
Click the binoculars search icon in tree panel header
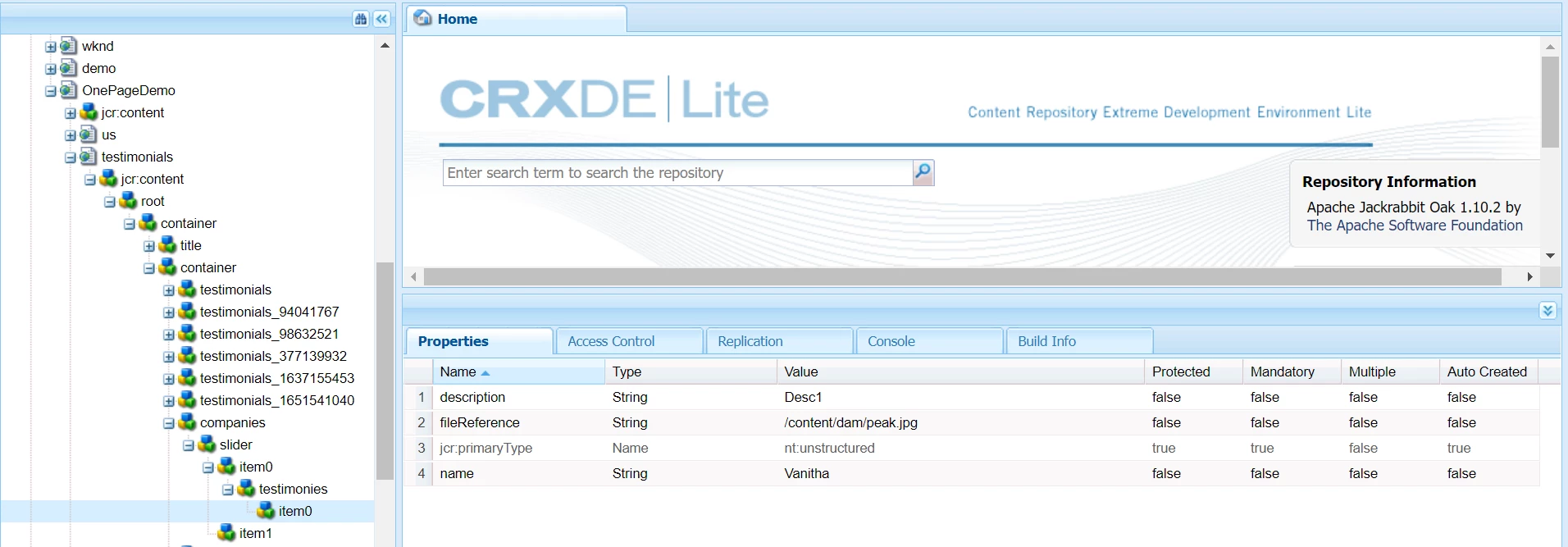361,19
